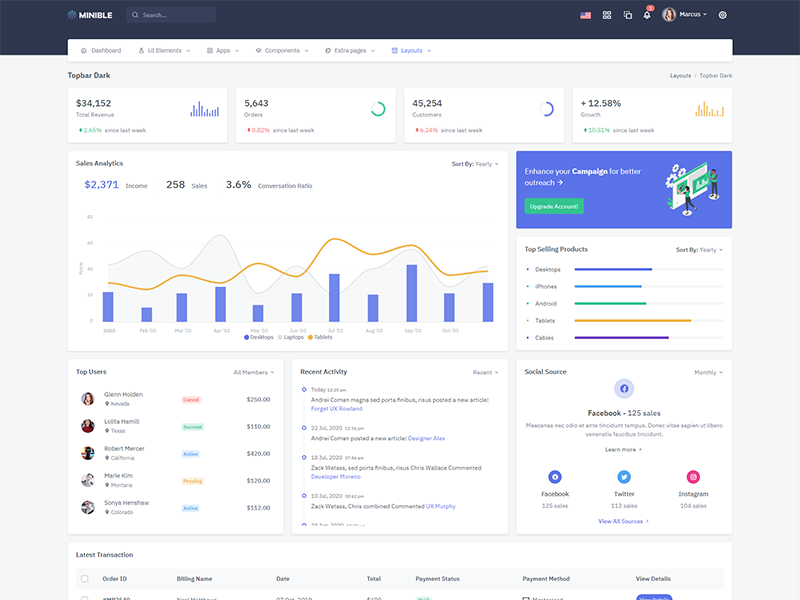Open the Marcus user profile menu

coord(685,15)
